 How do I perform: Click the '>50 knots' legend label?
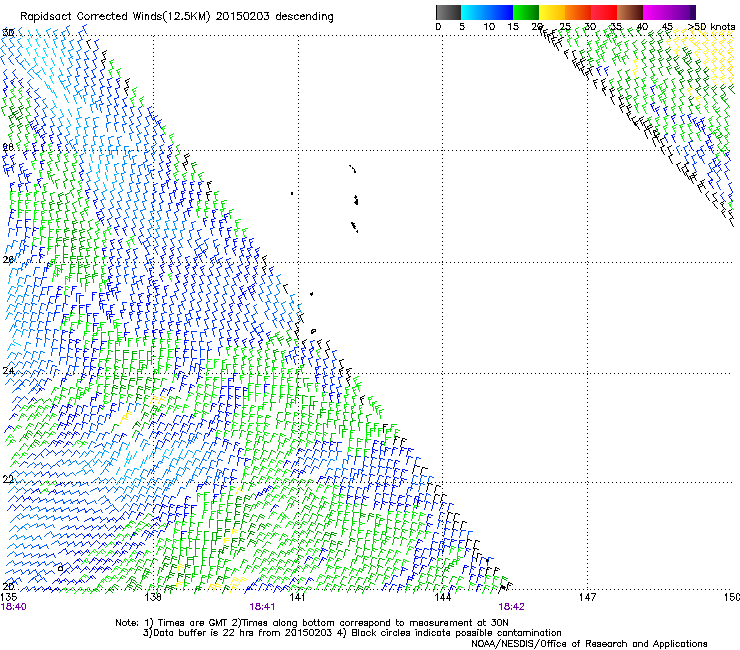coord(711,27)
